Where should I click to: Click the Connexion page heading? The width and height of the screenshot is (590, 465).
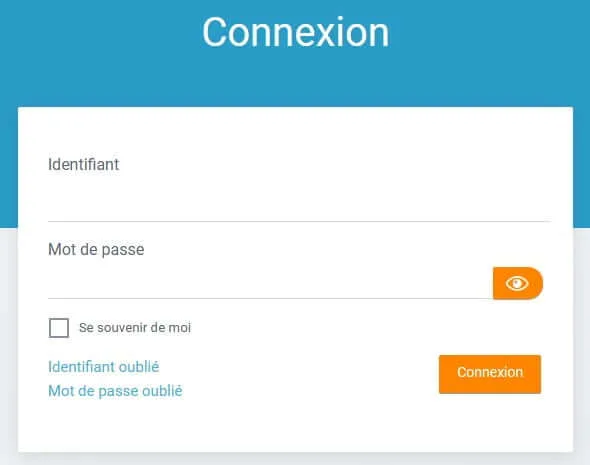[295, 32]
